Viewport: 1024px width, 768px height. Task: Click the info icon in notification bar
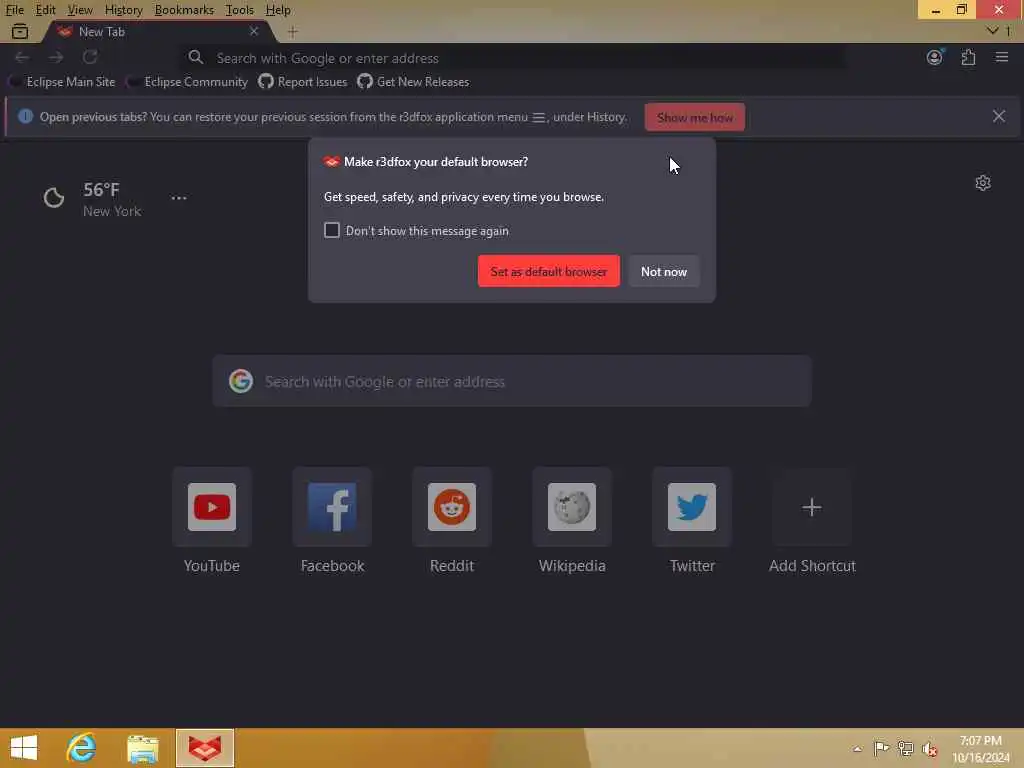coord(25,116)
